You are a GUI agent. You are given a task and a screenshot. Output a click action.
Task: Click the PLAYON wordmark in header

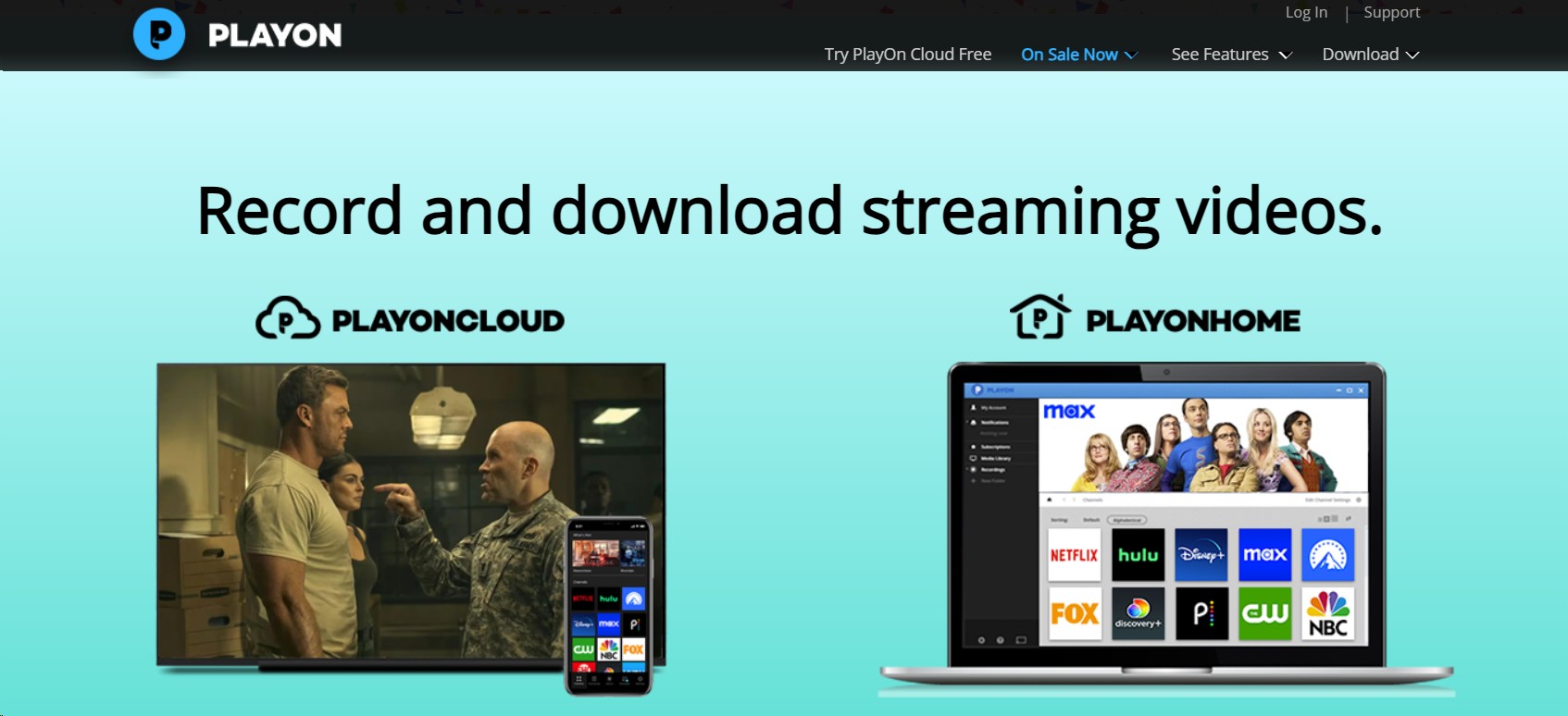point(275,35)
